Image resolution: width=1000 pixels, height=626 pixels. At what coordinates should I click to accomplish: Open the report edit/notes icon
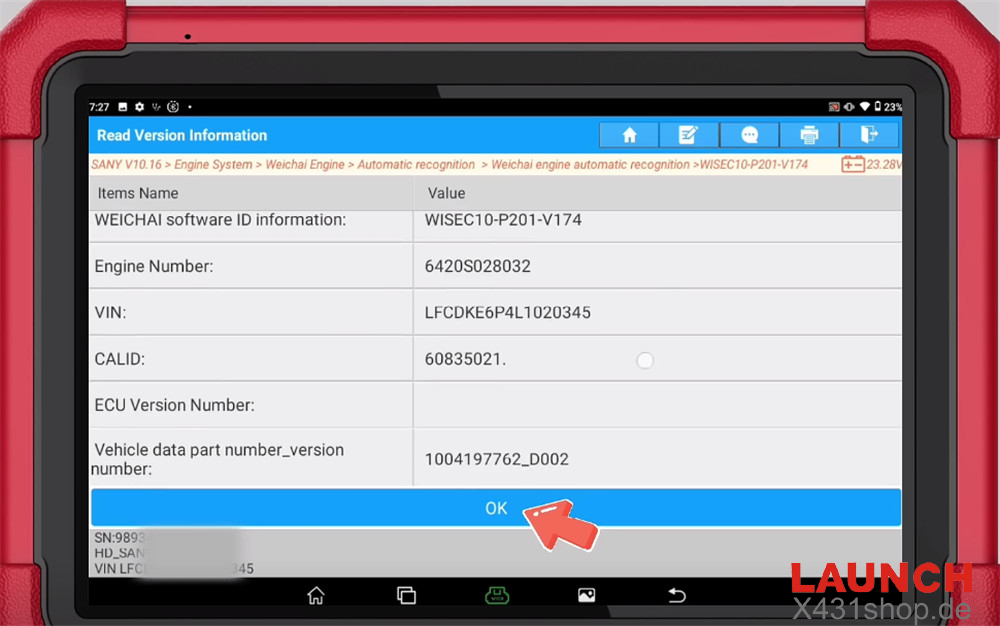[689, 135]
